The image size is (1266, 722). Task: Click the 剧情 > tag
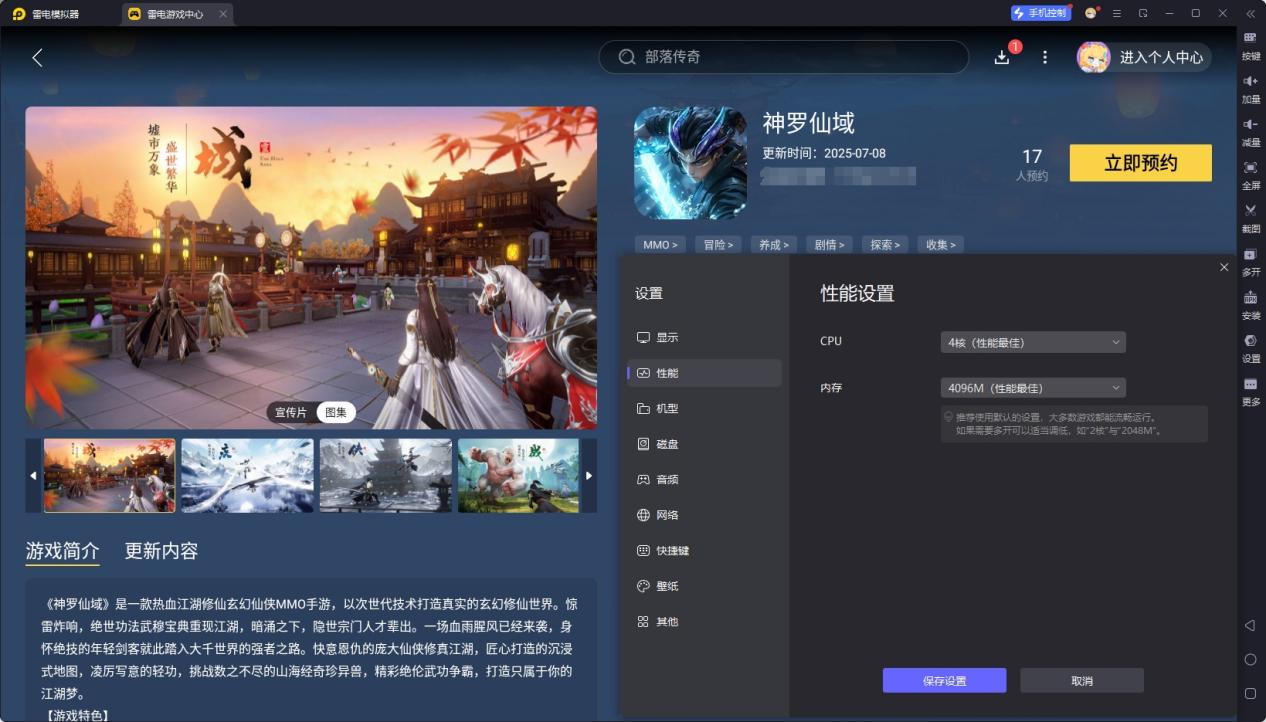pyautogui.click(x=830, y=244)
